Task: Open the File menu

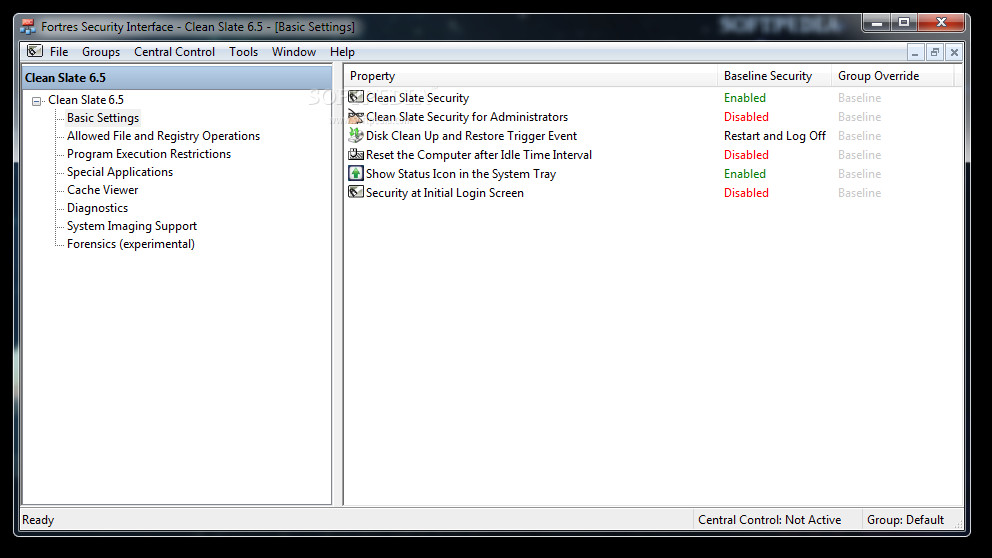Action: pos(59,52)
